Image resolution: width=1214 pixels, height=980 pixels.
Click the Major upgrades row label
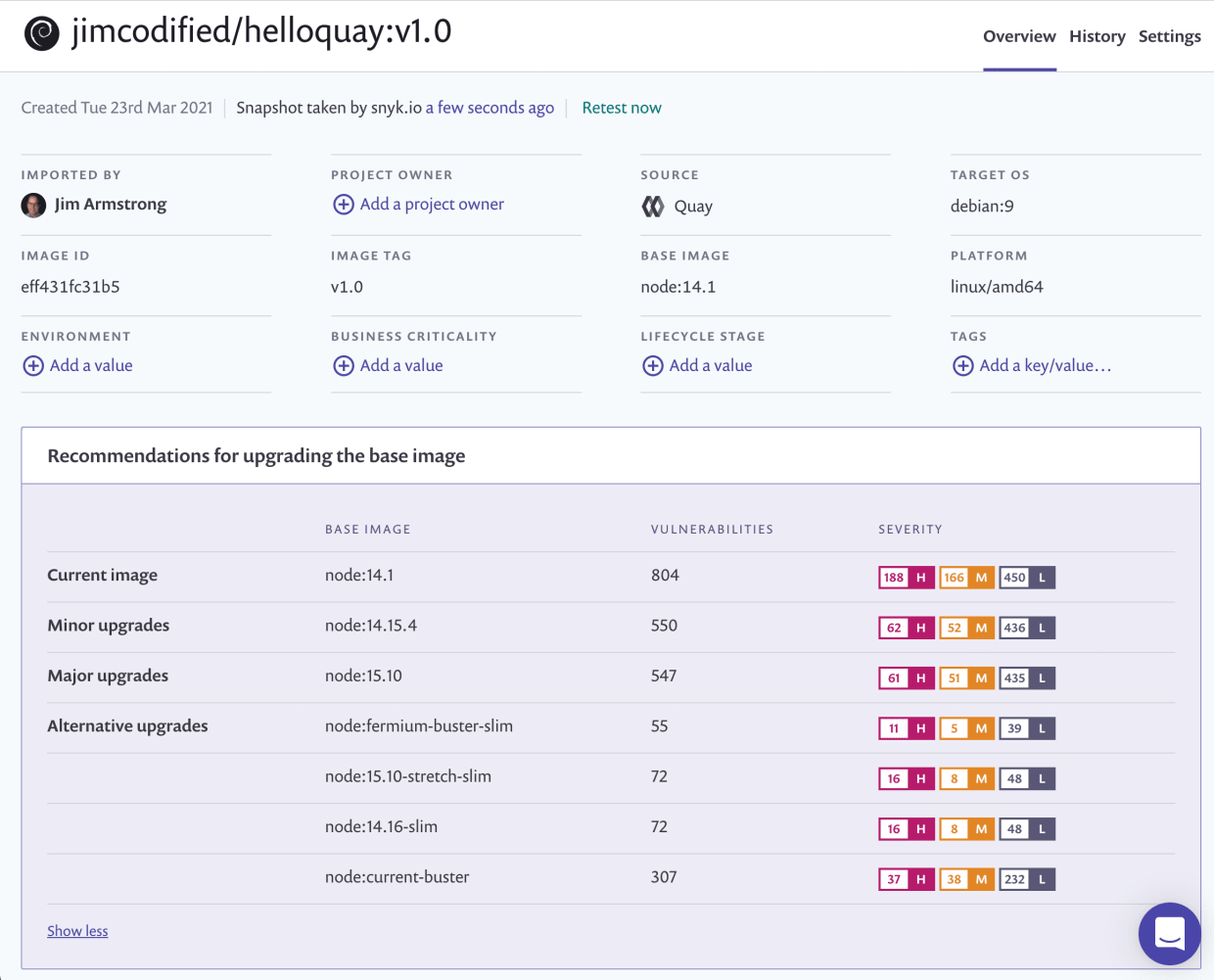(x=108, y=677)
